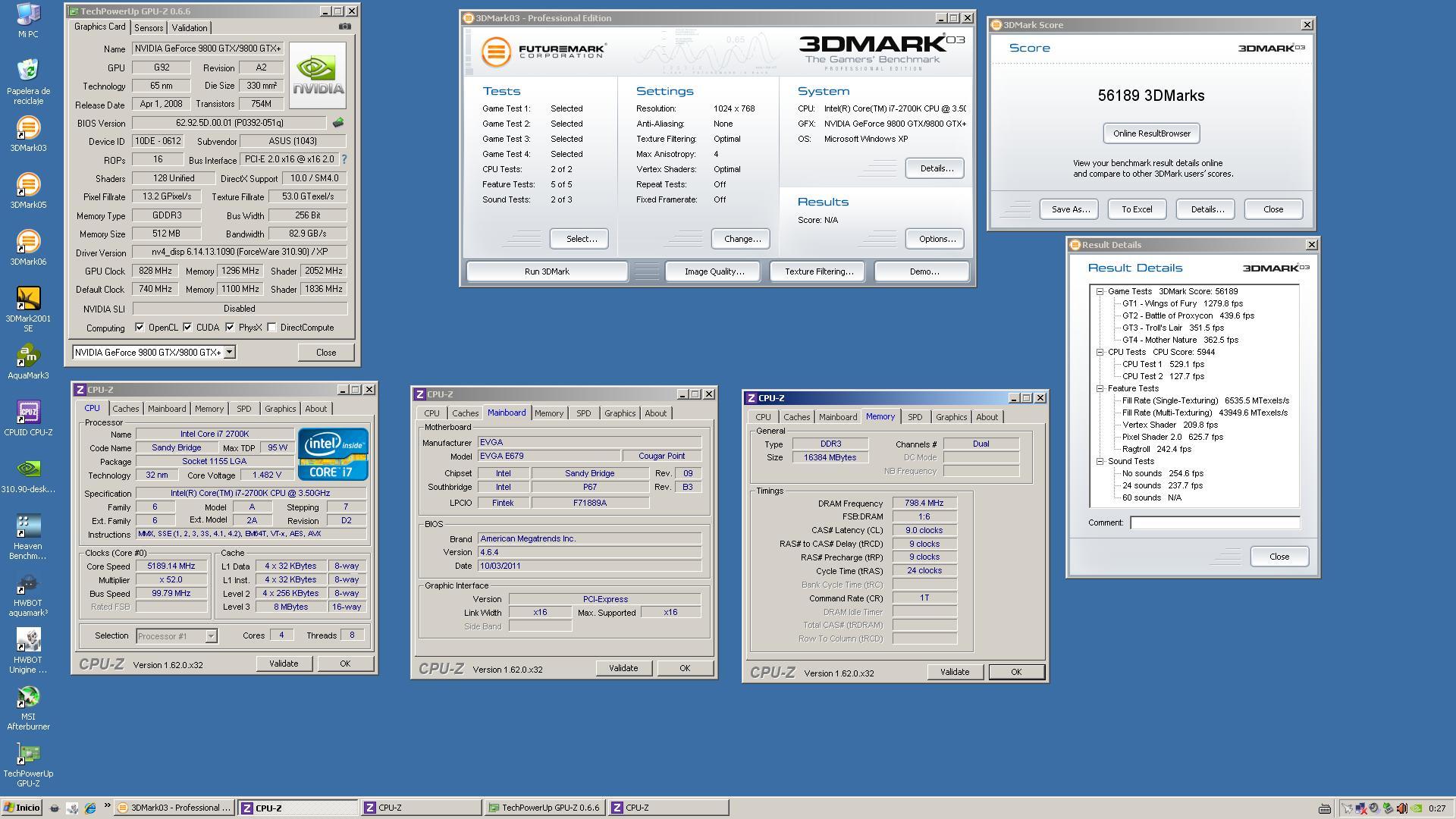Click Validate in first CPU-Z window
The height and width of the screenshot is (819, 1456).
pyautogui.click(x=283, y=664)
